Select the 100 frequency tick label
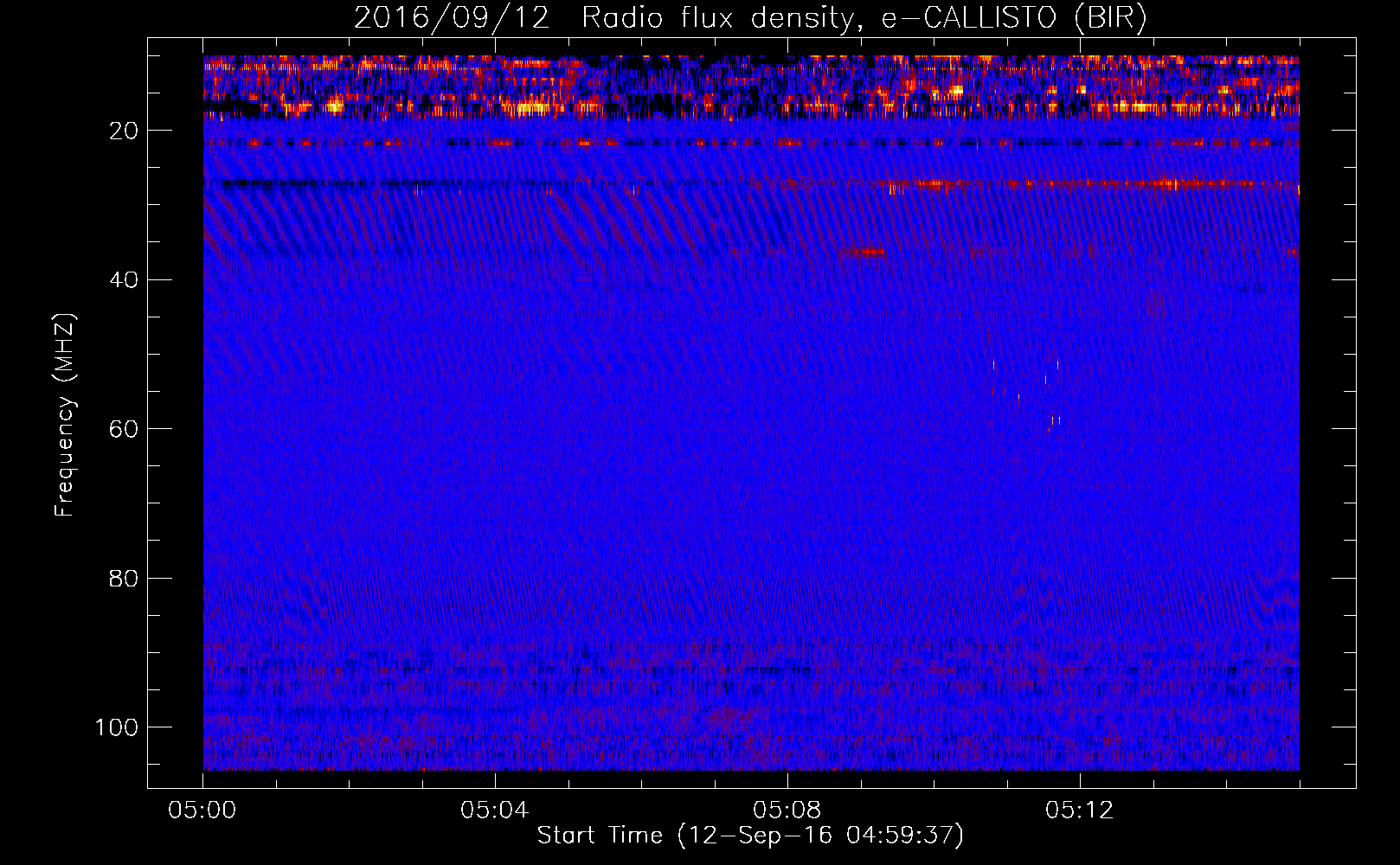 [118, 727]
